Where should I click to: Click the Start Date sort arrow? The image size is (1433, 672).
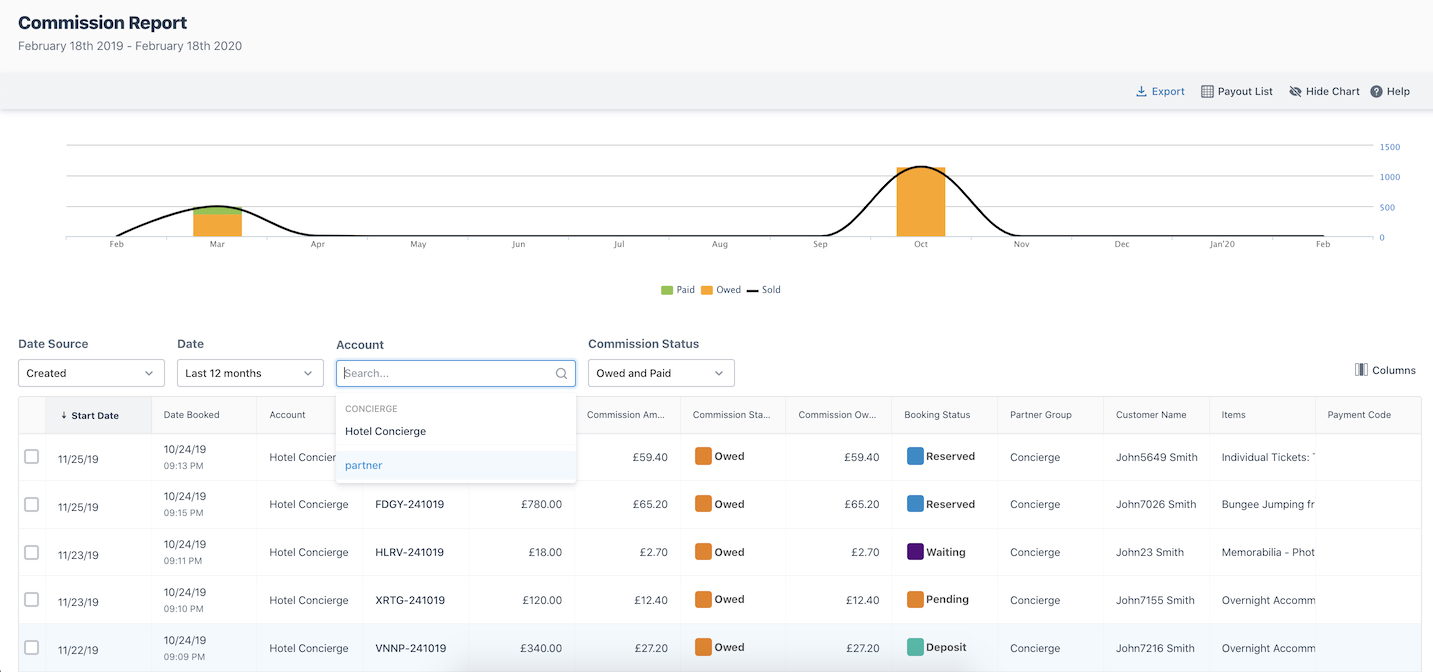click(x=64, y=415)
